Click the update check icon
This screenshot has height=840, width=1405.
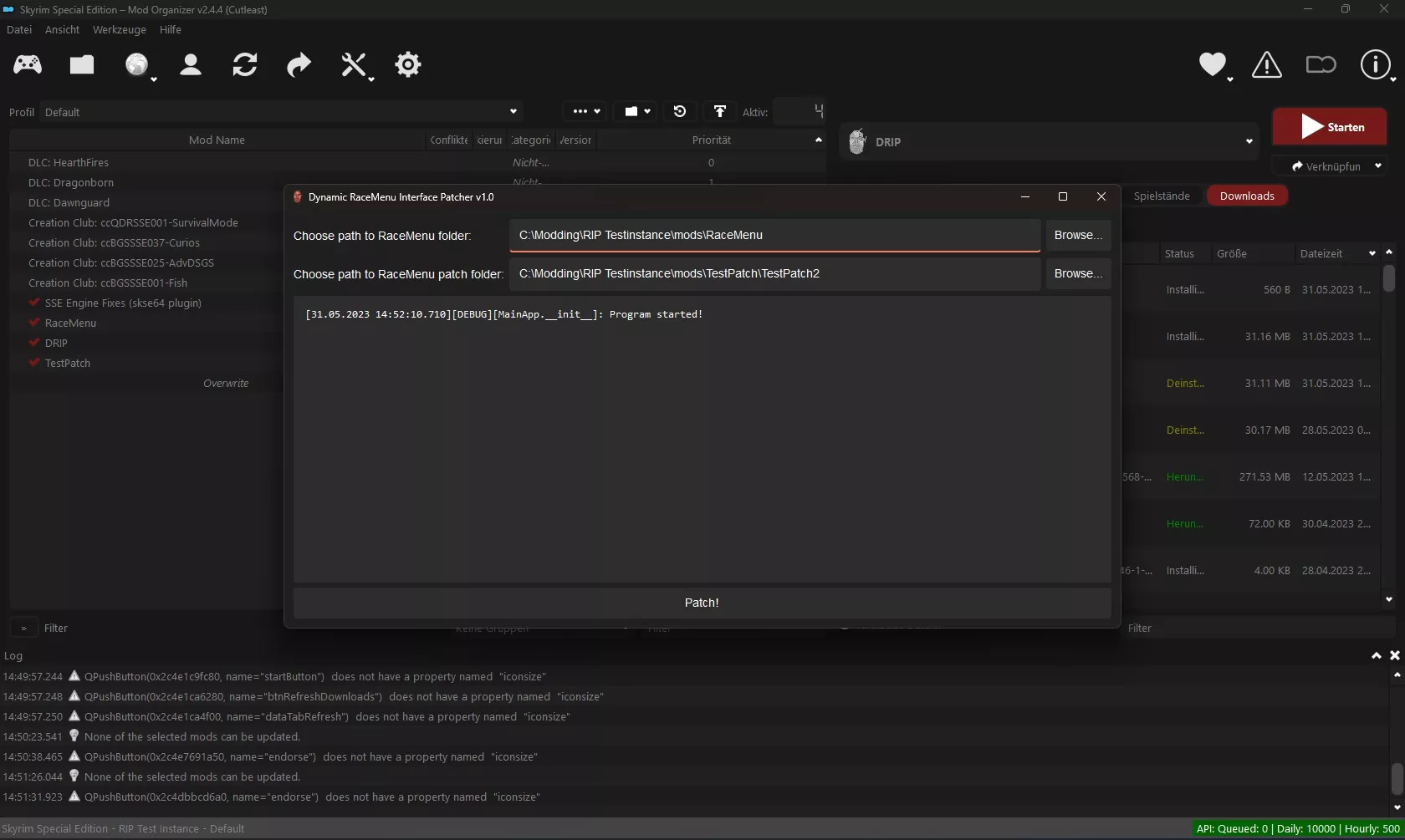tap(1321, 64)
